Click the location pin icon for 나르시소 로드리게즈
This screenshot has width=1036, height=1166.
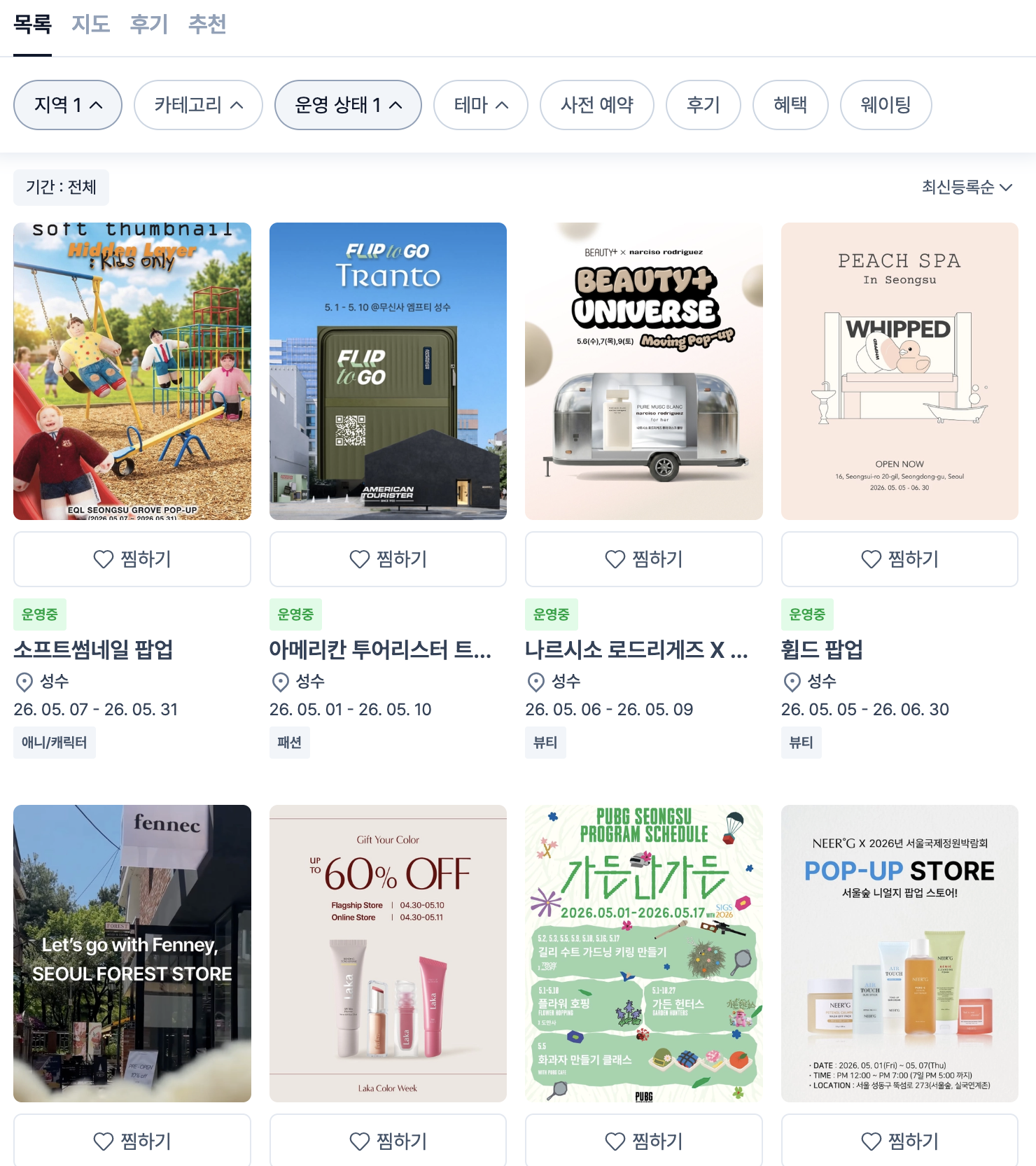point(536,682)
